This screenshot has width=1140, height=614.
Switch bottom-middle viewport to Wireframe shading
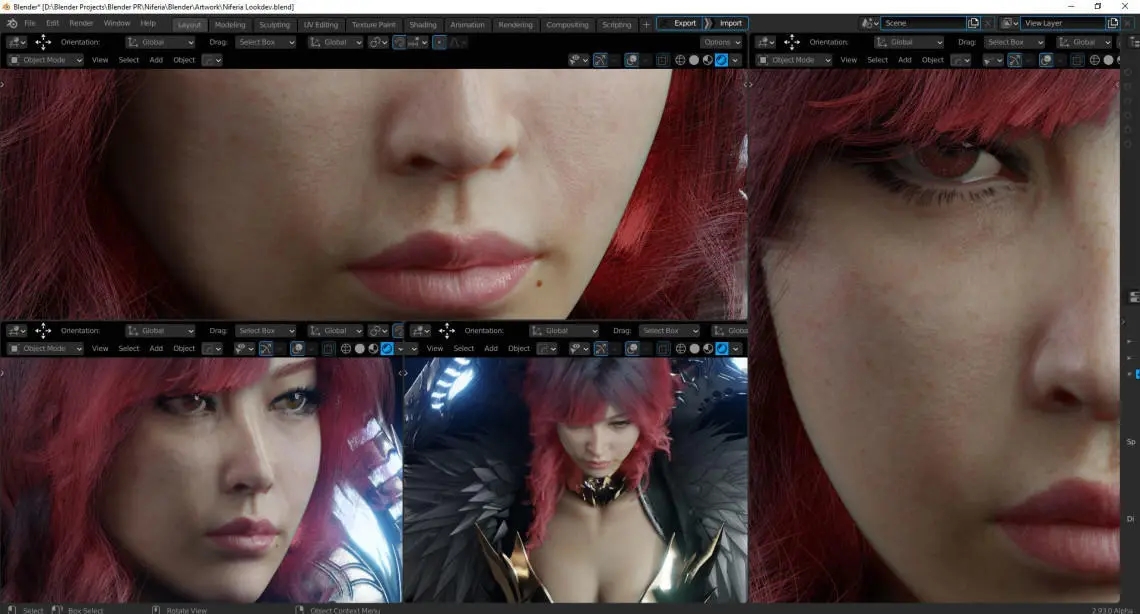(x=681, y=349)
